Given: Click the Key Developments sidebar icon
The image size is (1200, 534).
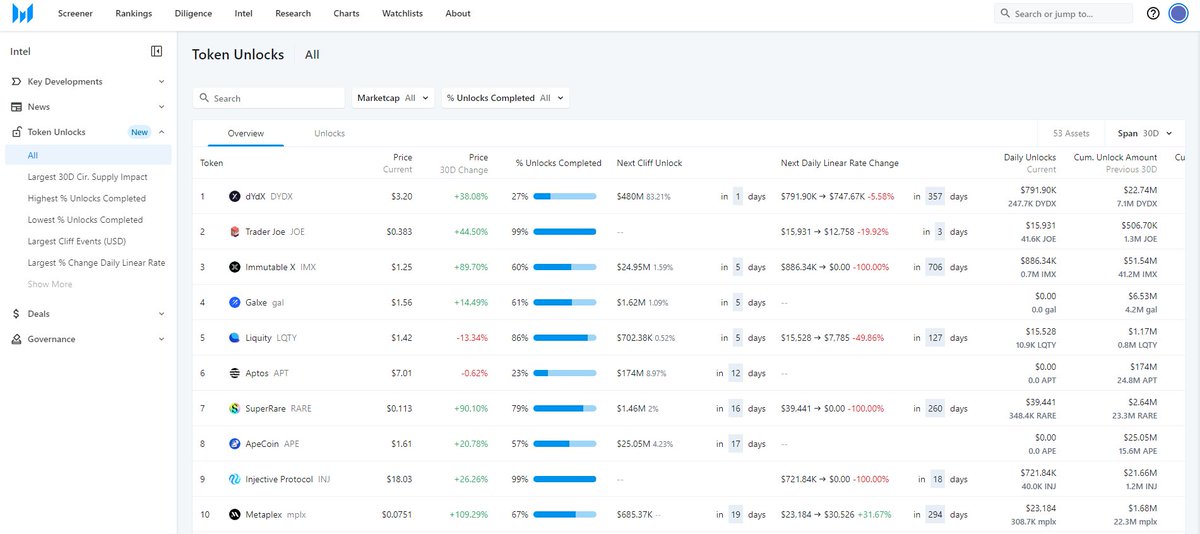Looking at the screenshot, I should coord(17,82).
